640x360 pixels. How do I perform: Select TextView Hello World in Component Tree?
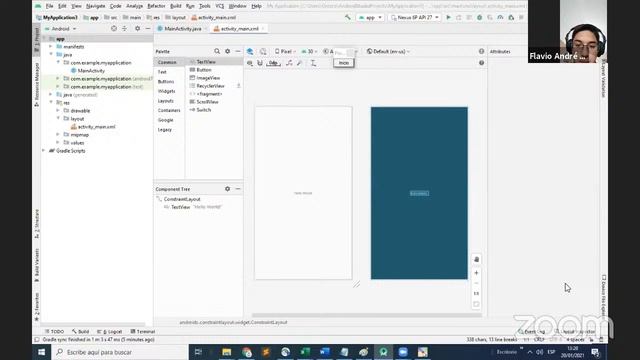193,207
